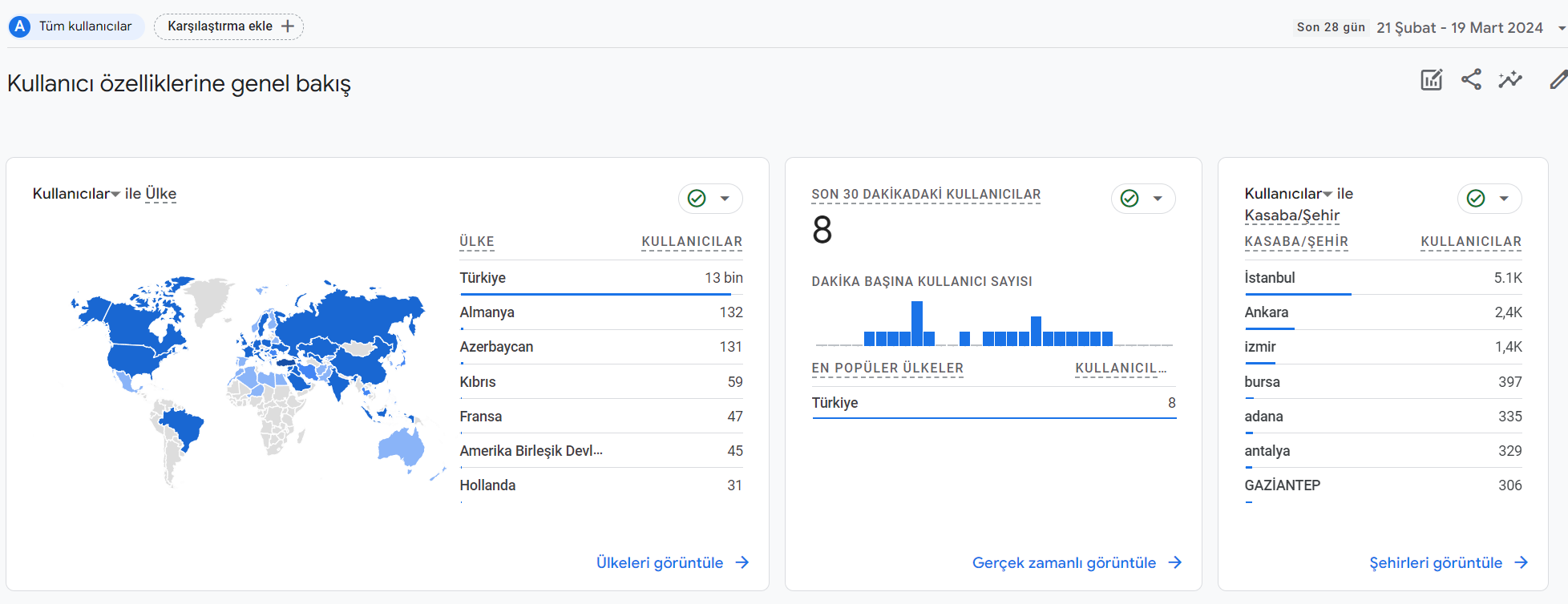
Task: Select the İstanbul row
Action: (1383, 278)
